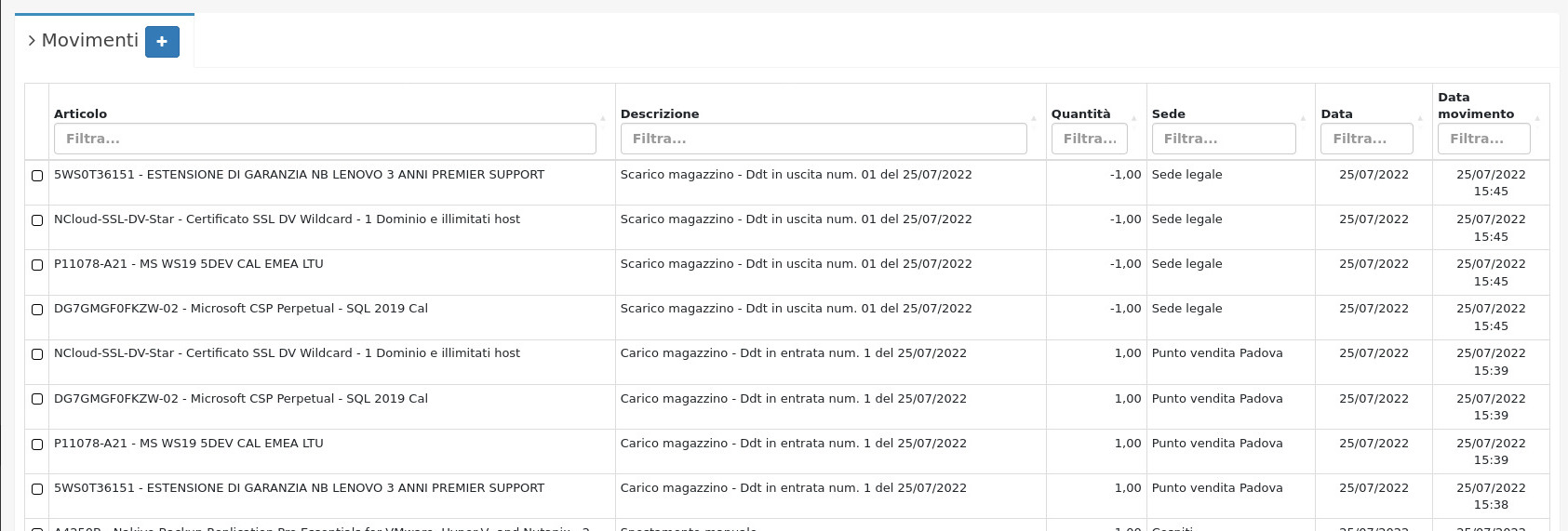Screen dimensions: 1568x531
Task: Click the Data column filter field
Action: (x=1366, y=139)
